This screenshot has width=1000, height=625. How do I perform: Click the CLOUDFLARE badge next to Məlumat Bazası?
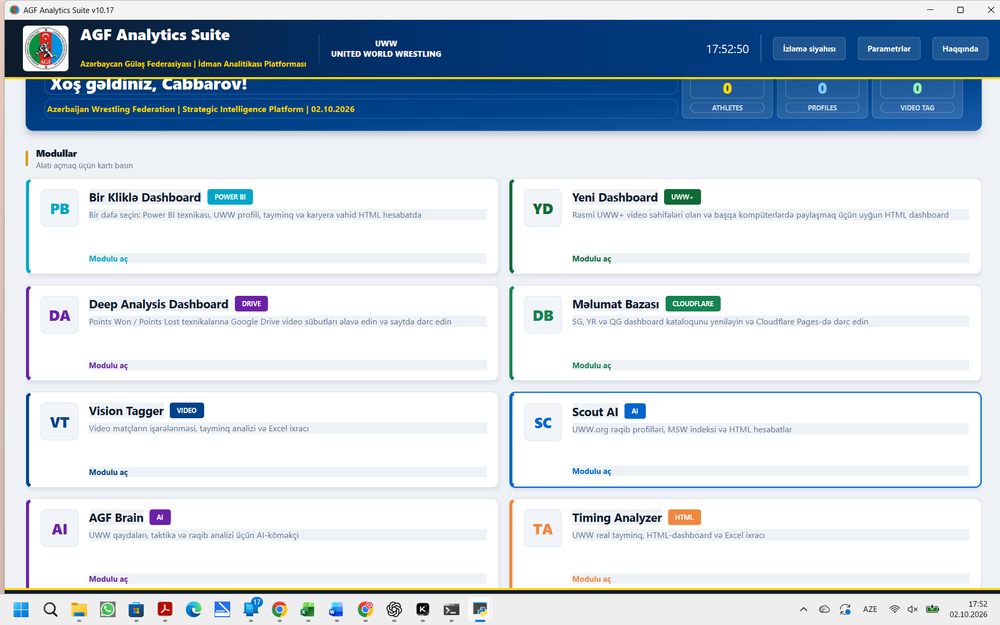[x=693, y=304]
